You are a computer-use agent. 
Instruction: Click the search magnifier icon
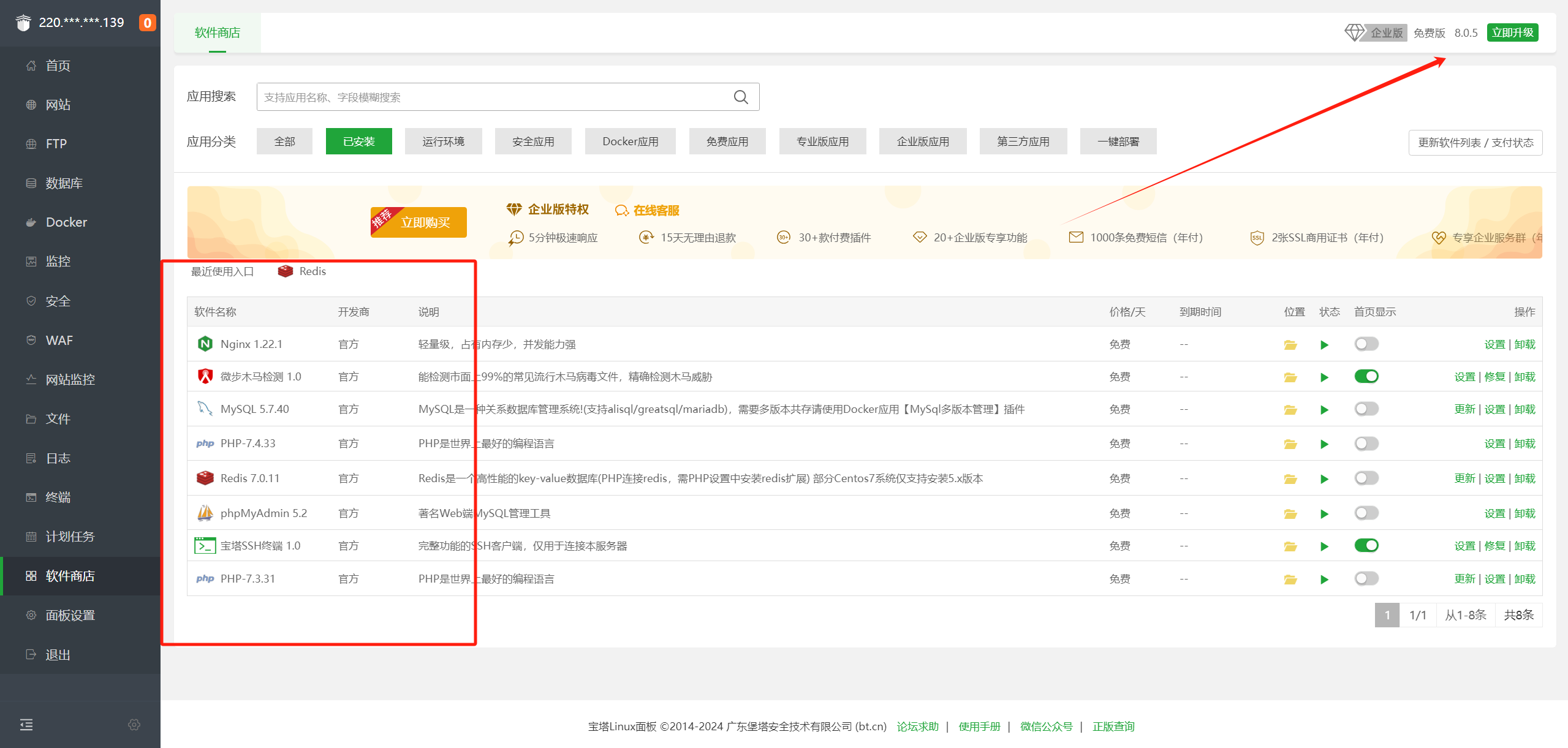point(741,97)
